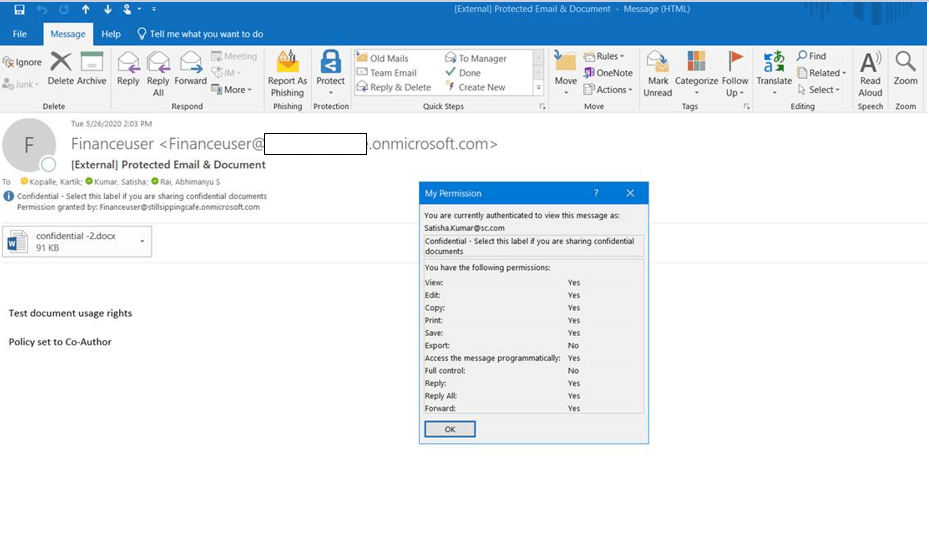Open the Junk dropdown
This screenshot has width=929, height=553.
point(21,84)
